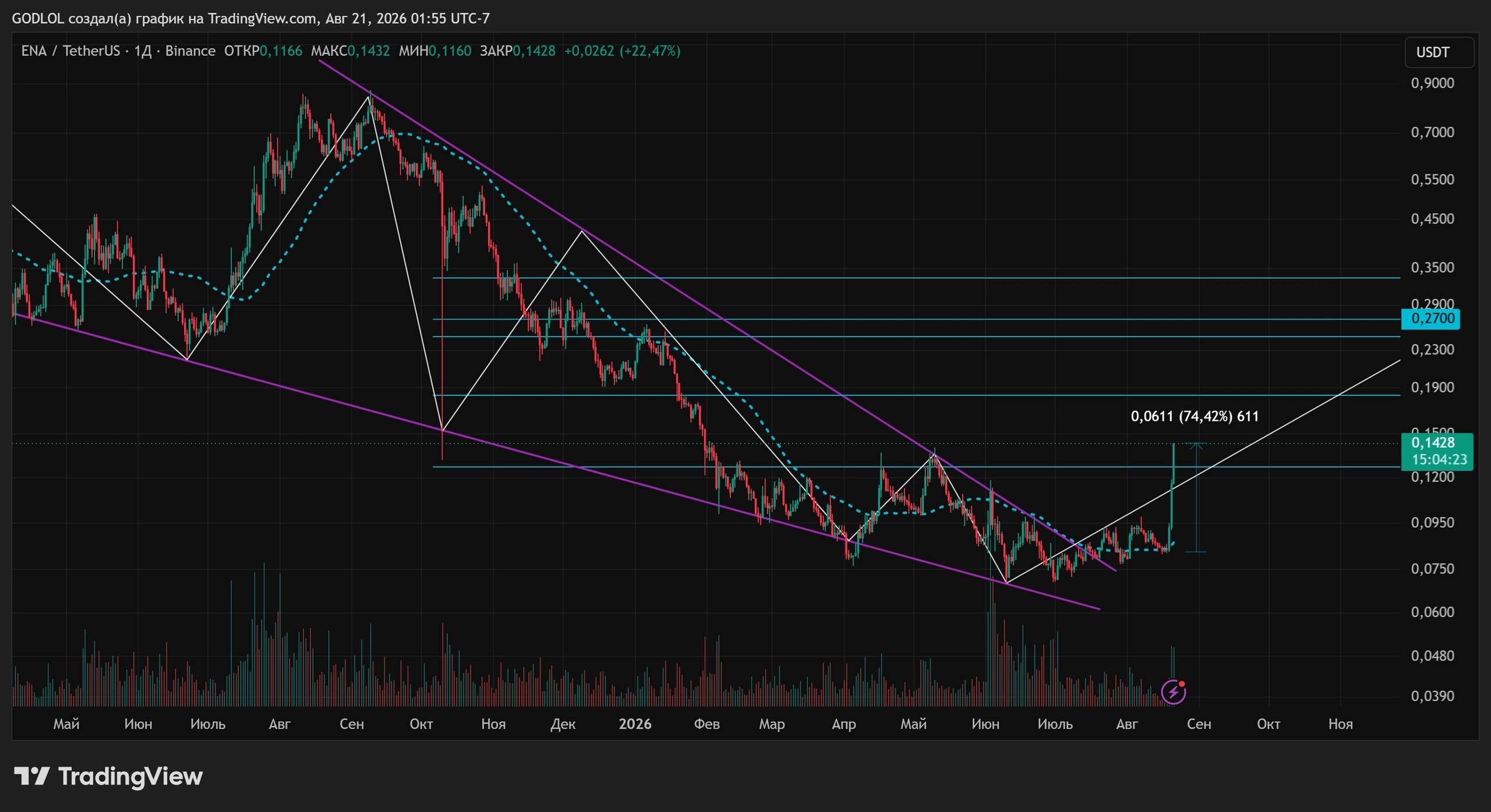Select the cyan 0,2700 price level label
This screenshot has width=1491, height=812.
(x=1430, y=318)
